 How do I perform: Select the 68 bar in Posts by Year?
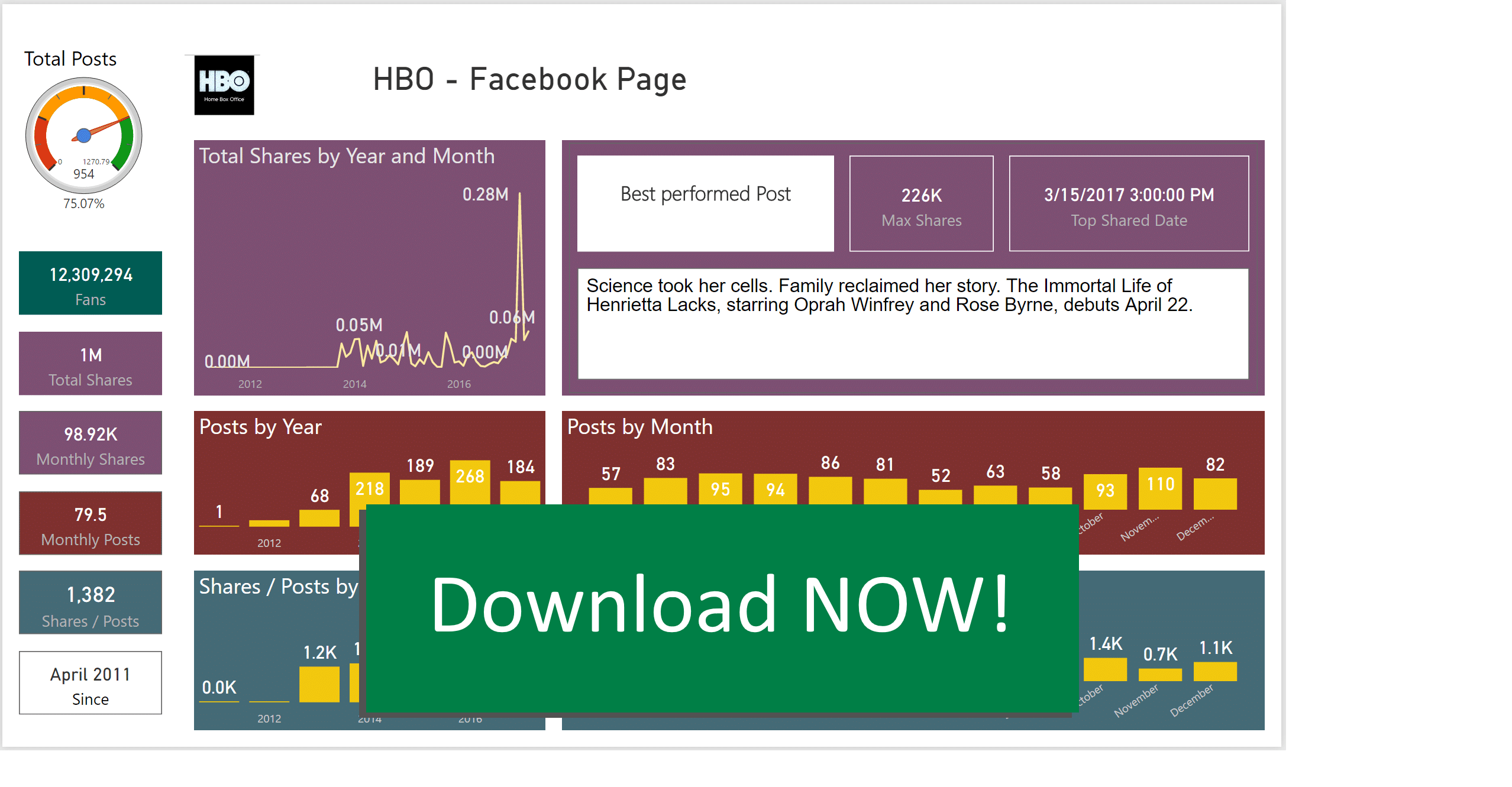click(x=319, y=518)
